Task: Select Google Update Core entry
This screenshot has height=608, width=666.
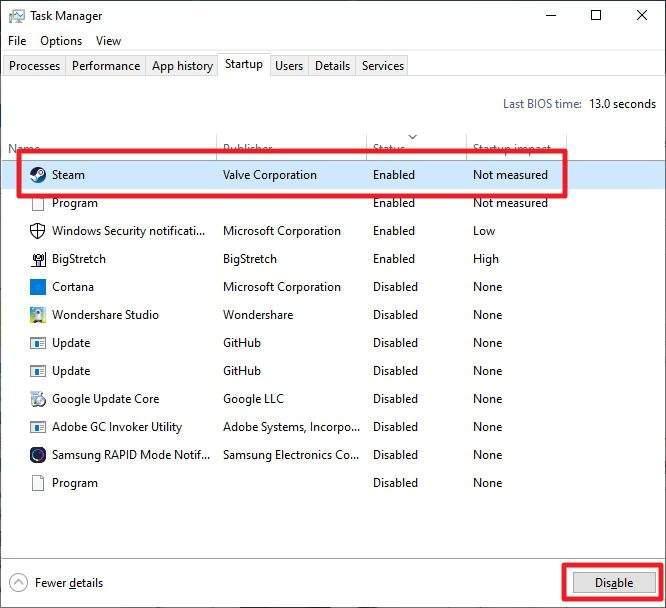Action: (x=105, y=399)
